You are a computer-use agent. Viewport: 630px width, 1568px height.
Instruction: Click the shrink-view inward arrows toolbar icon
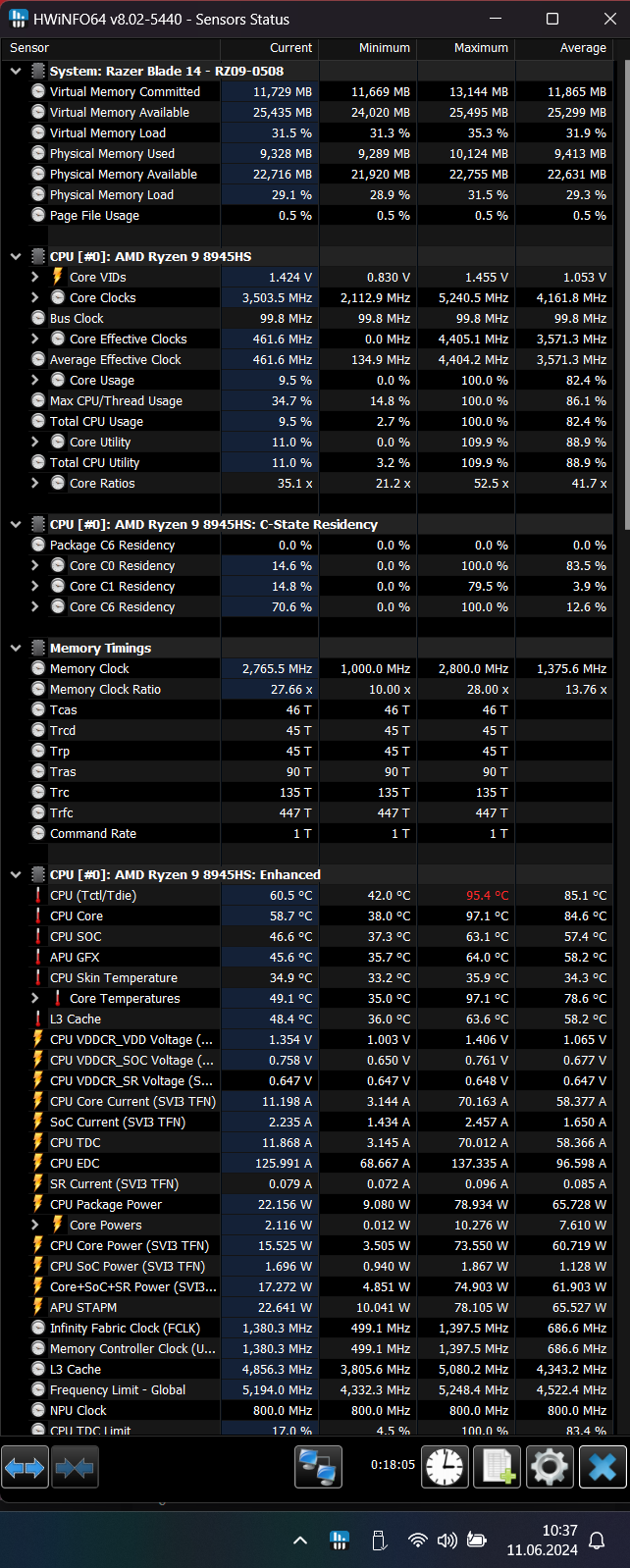point(75,1467)
